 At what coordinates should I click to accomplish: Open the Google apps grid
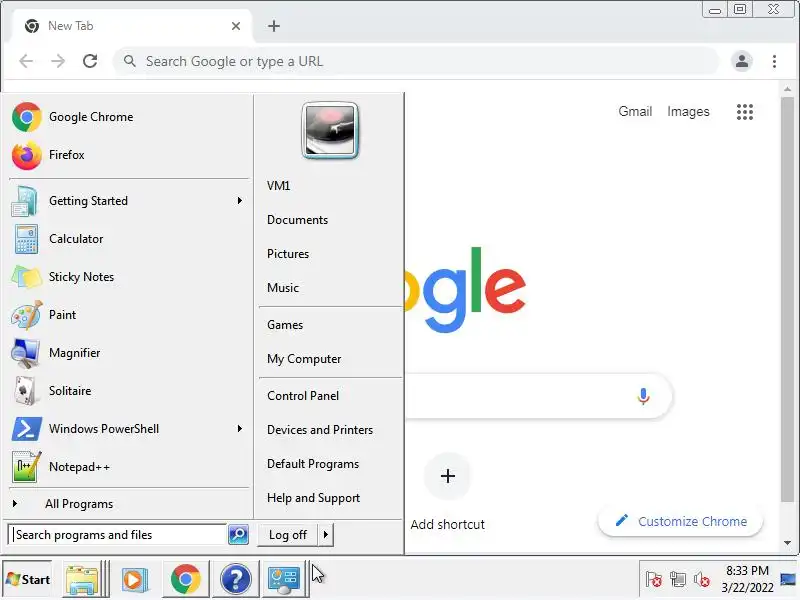[x=745, y=112]
